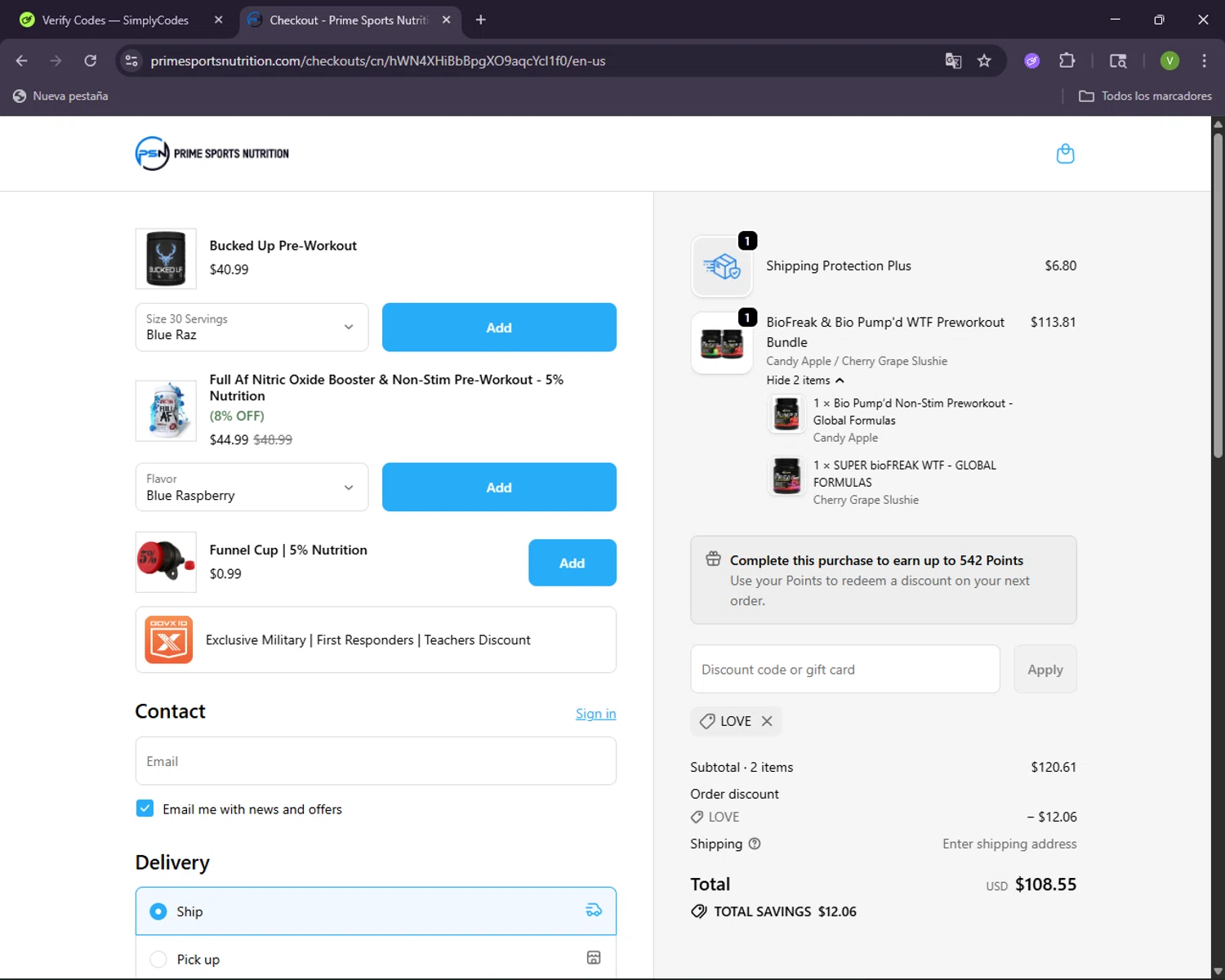
Task: Click BioFreak Bio Pump'd bundle thumbnail
Action: (722, 343)
